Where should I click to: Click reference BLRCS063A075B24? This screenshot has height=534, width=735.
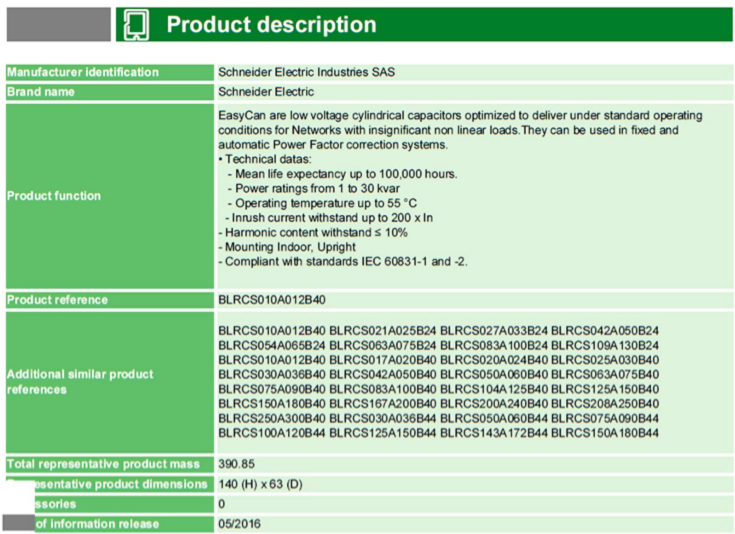tap(382, 346)
